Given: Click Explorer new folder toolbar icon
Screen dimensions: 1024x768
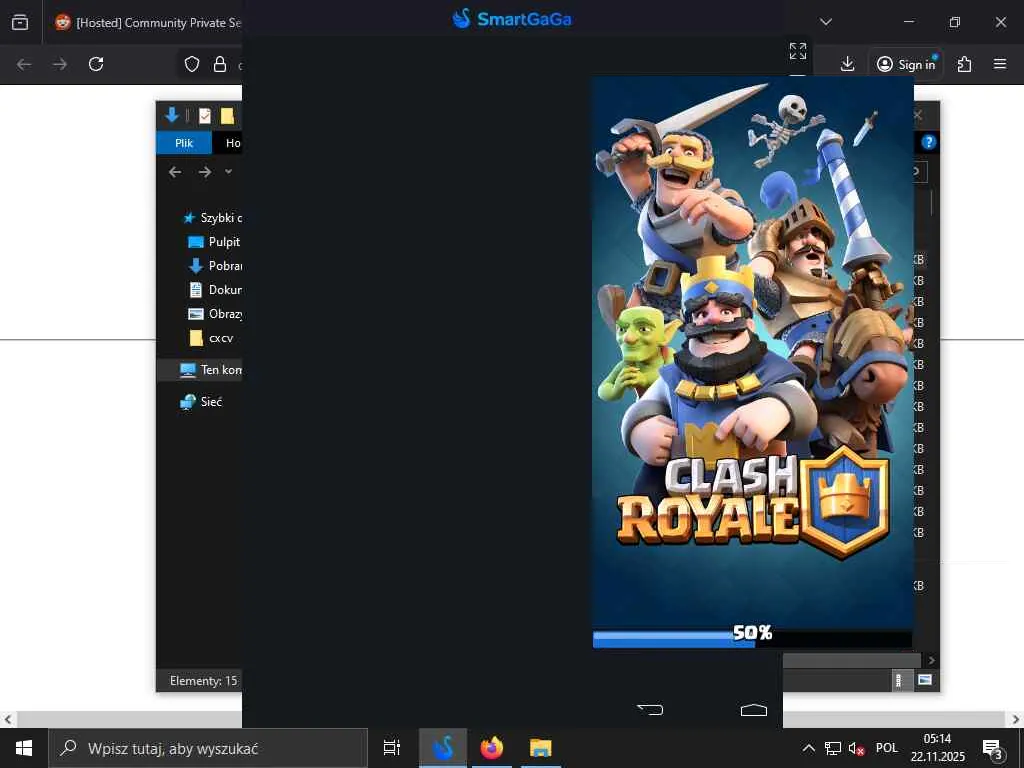Looking at the screenshot, I should pyautogui.click(x=227, y=116).
